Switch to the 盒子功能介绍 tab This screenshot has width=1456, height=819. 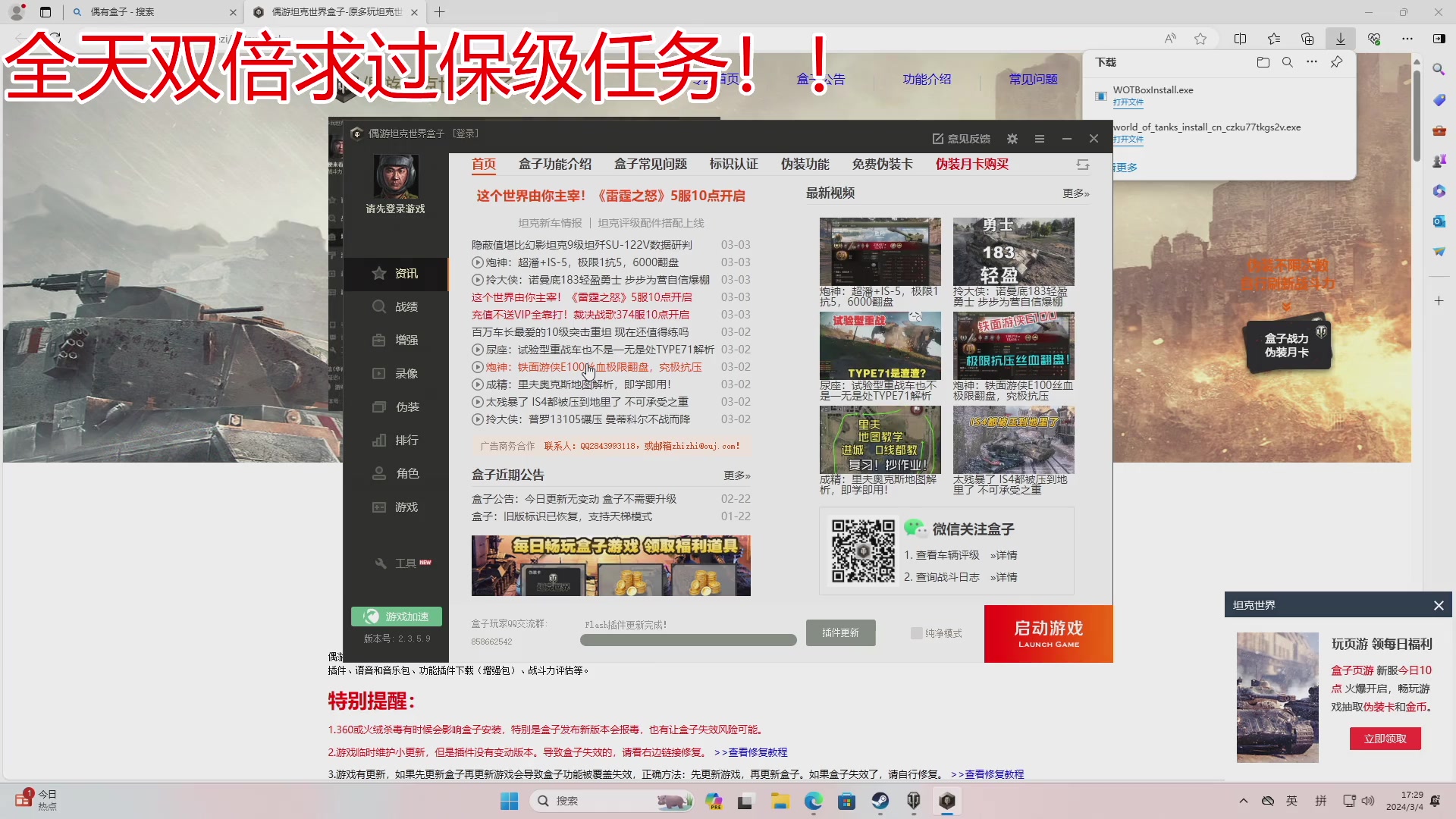555,165
